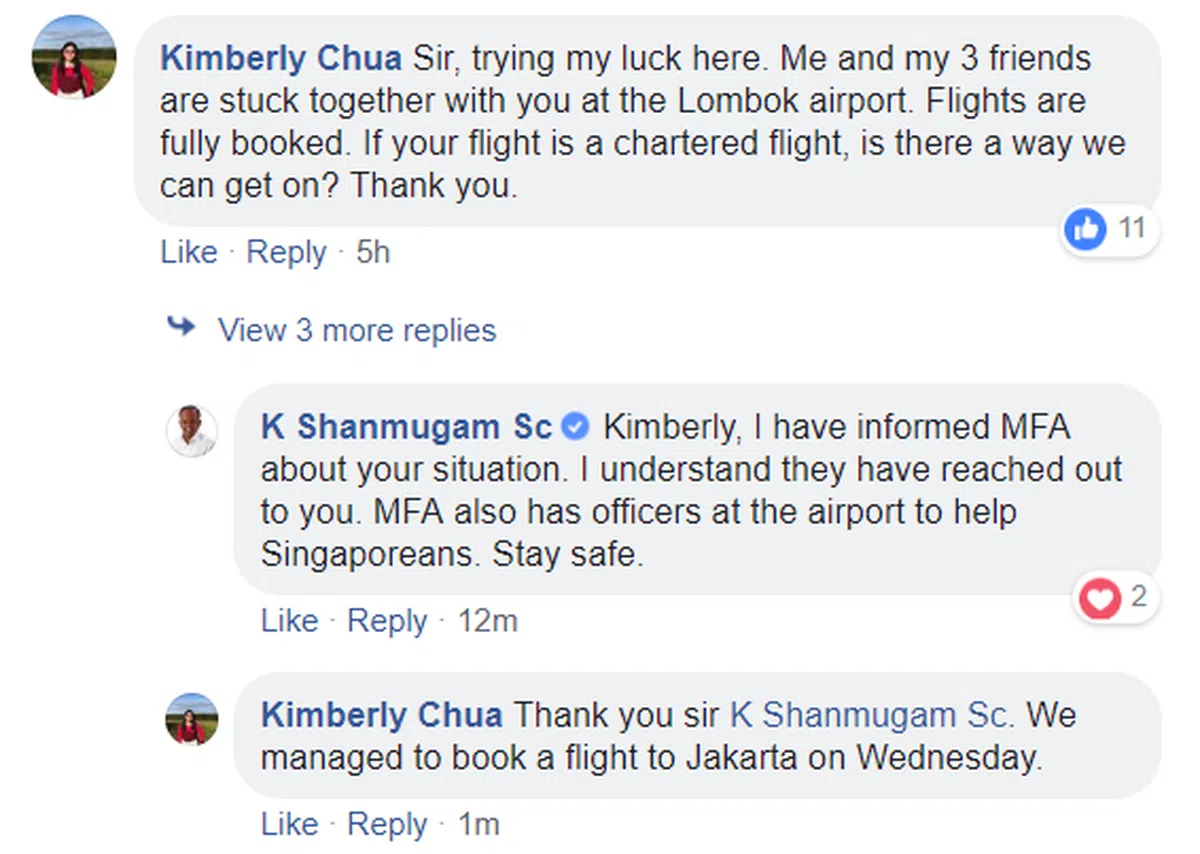Open K Shanmugam Sc author name link

pos(406,428)
